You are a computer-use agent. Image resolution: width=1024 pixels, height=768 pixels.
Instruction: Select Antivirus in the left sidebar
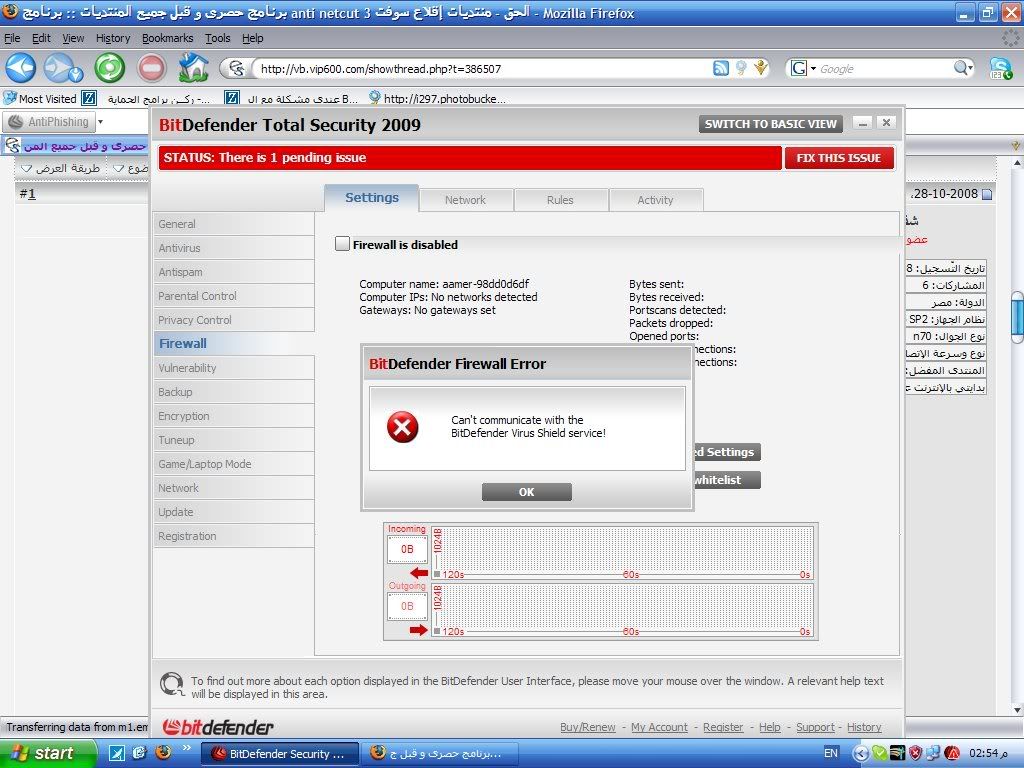(x=179, y=248)
